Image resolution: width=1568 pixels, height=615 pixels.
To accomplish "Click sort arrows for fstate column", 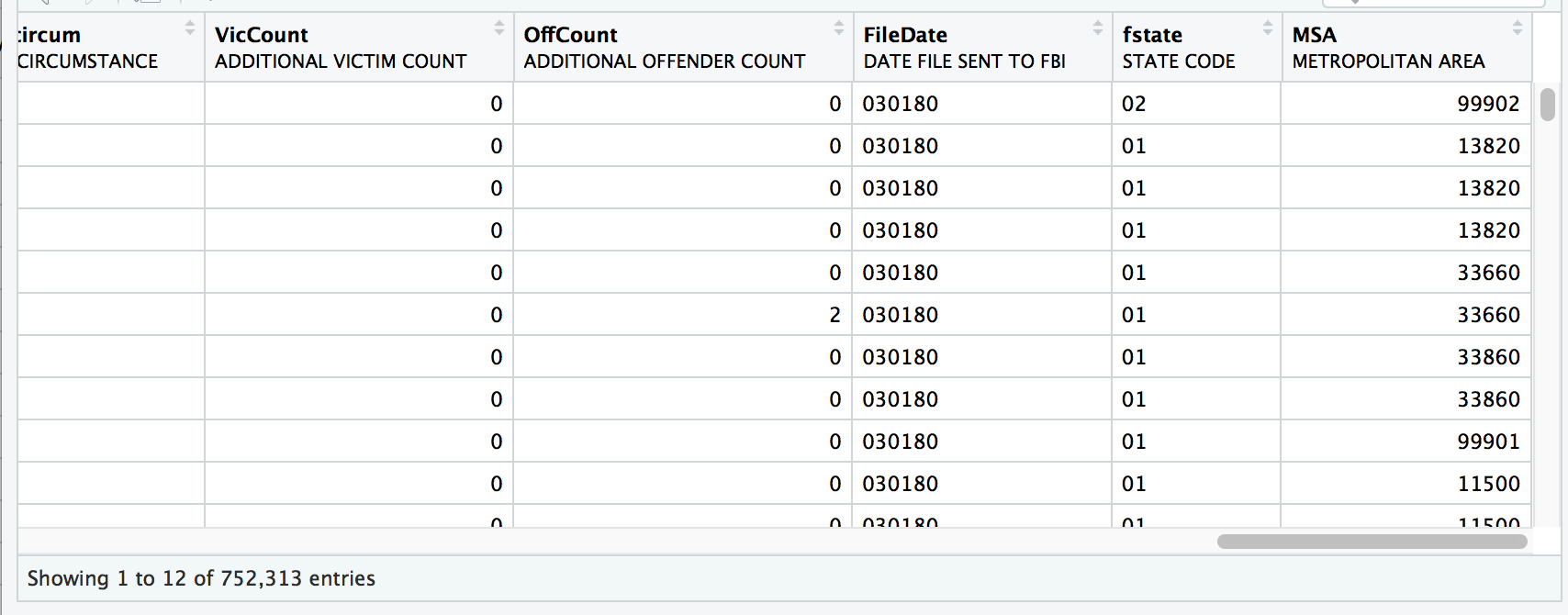I will pos(1267,28).
